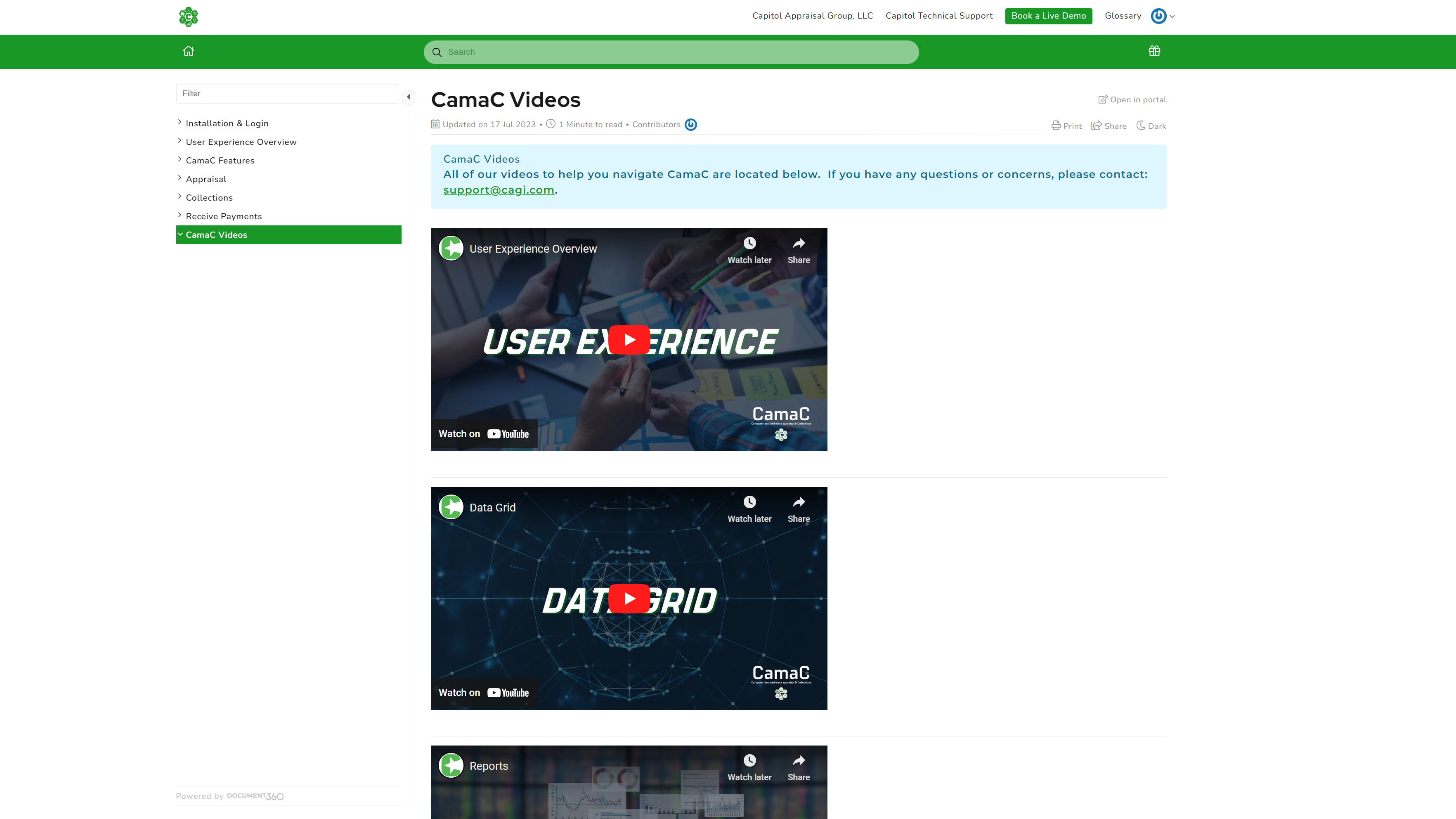The image size is (1456, 819).
Task: Expand the CamaC Features chevron
Action: [180, 159]
